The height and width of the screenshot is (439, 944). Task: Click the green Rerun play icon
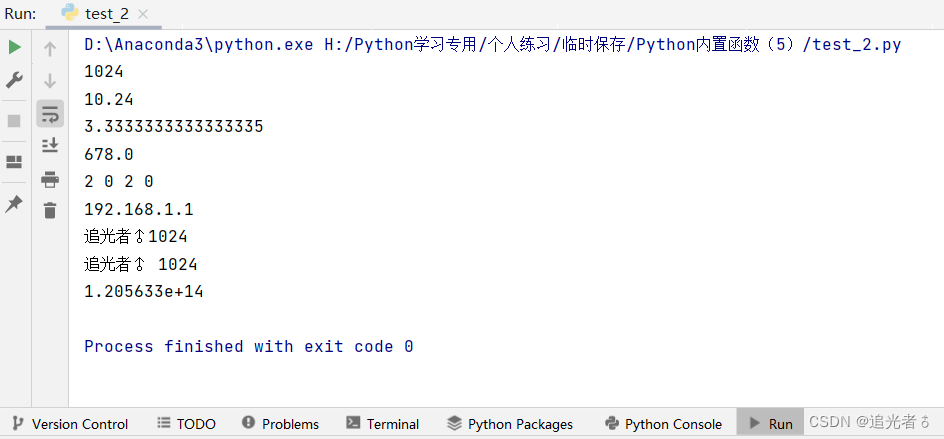(14, 48)
